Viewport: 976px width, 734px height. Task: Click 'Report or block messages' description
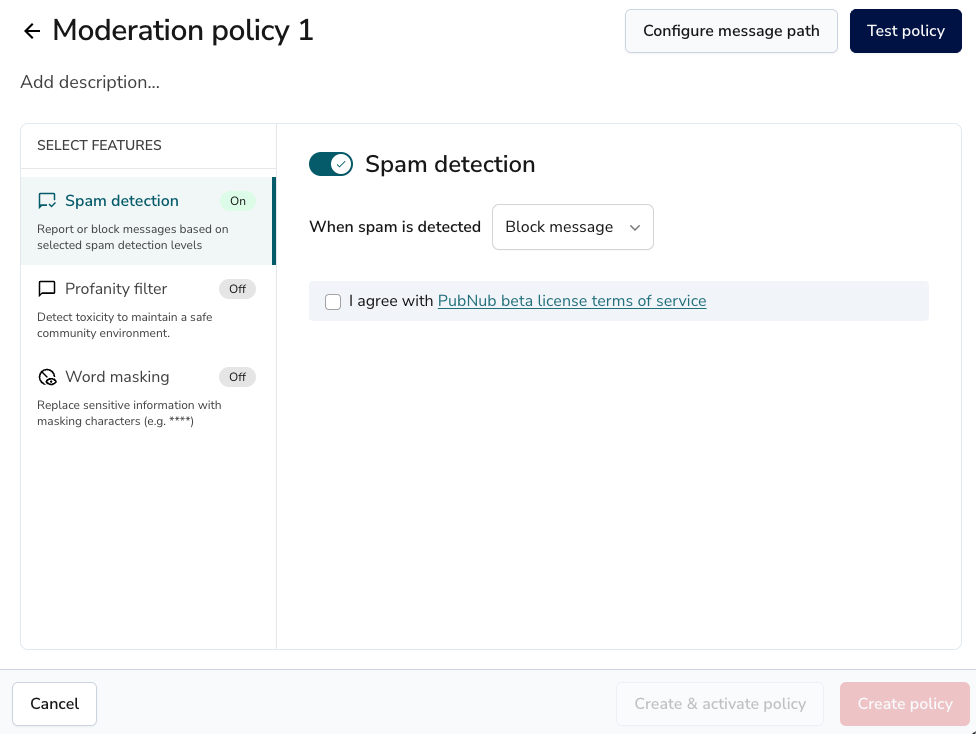[x=133, y=237]
